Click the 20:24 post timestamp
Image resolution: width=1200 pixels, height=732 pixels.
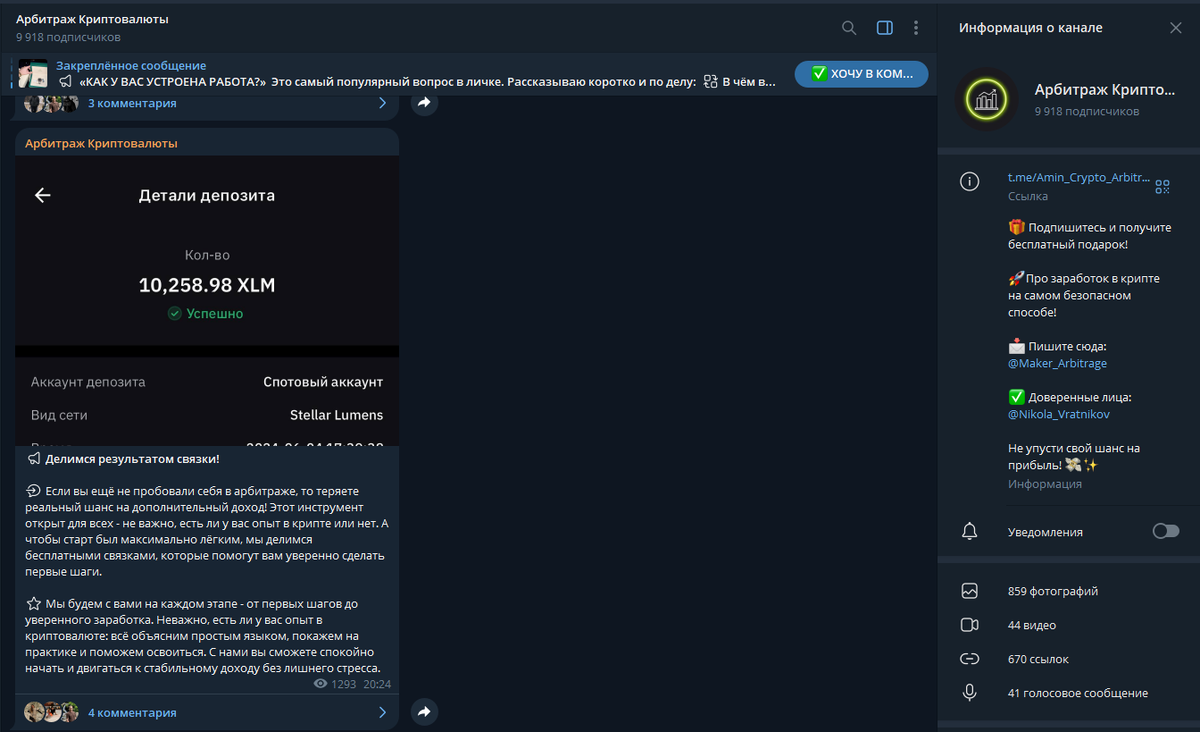point(377,684)
